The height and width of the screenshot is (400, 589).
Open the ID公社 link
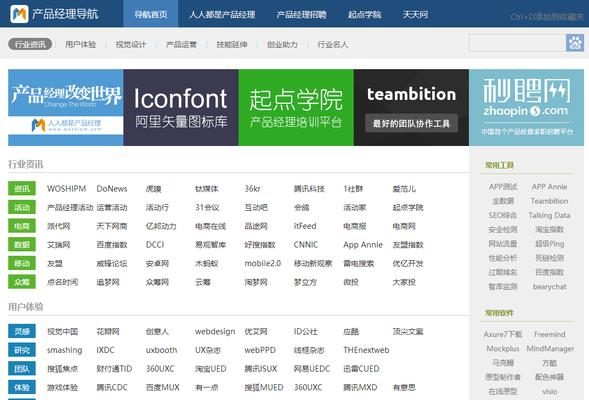(305, 331)
